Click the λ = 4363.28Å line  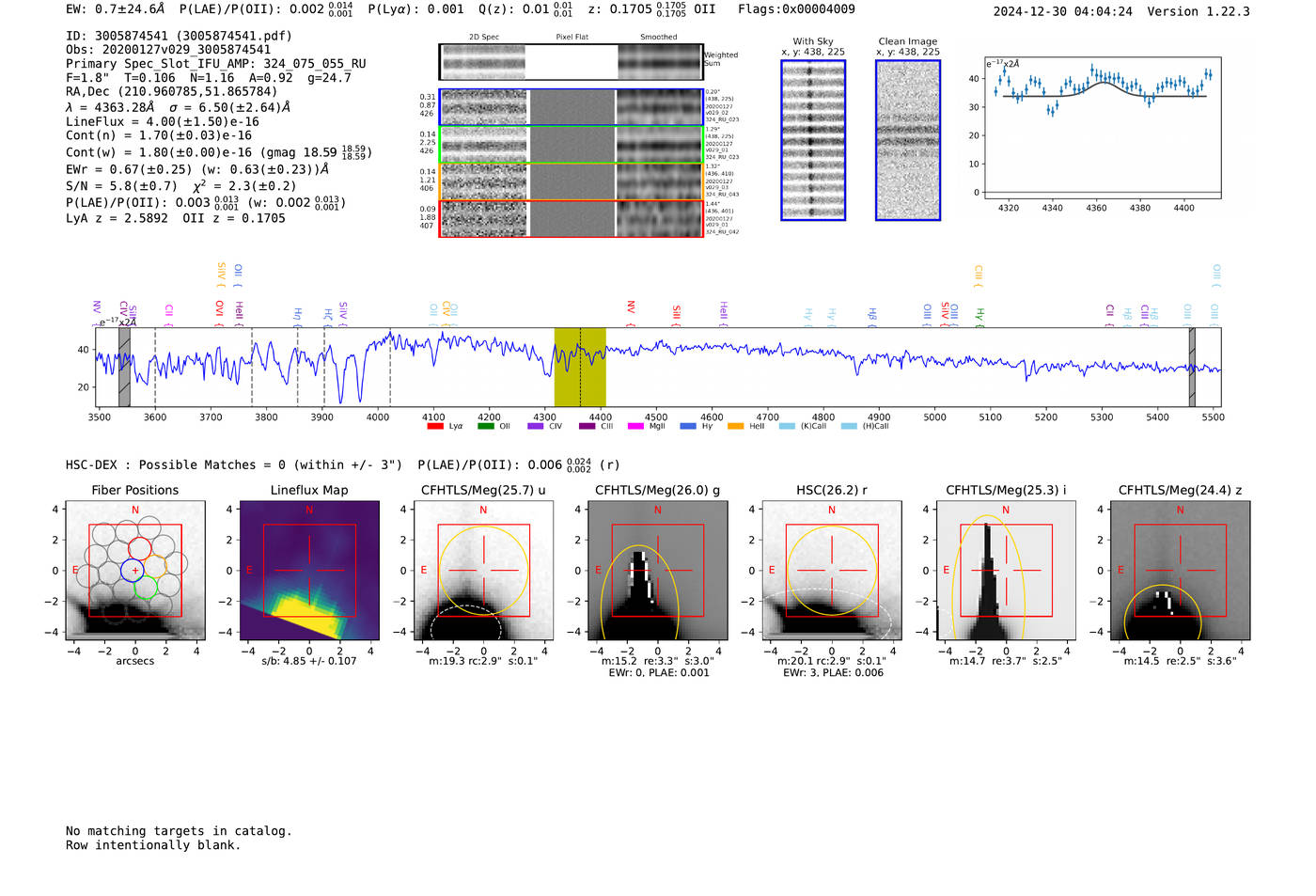pos(179,107)
